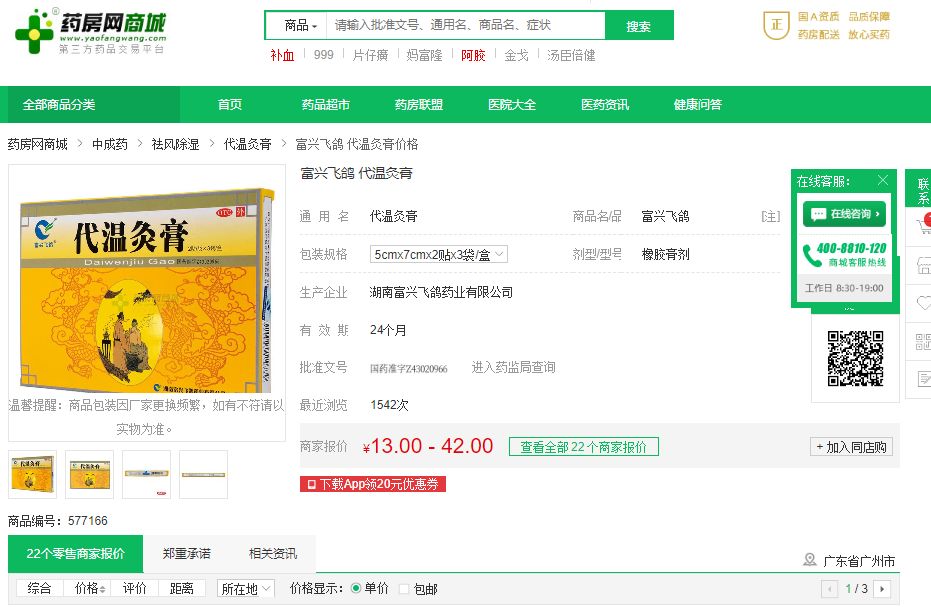Click the 金戈 hot search link
The width and height of the screenshot is (931, 607).
click(516, 55)
